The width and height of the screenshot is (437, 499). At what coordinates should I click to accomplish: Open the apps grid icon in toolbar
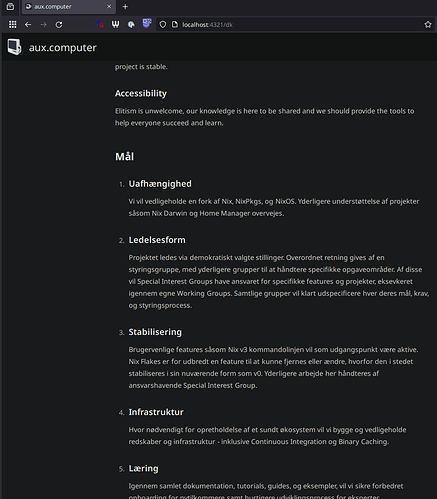[13, 24]
